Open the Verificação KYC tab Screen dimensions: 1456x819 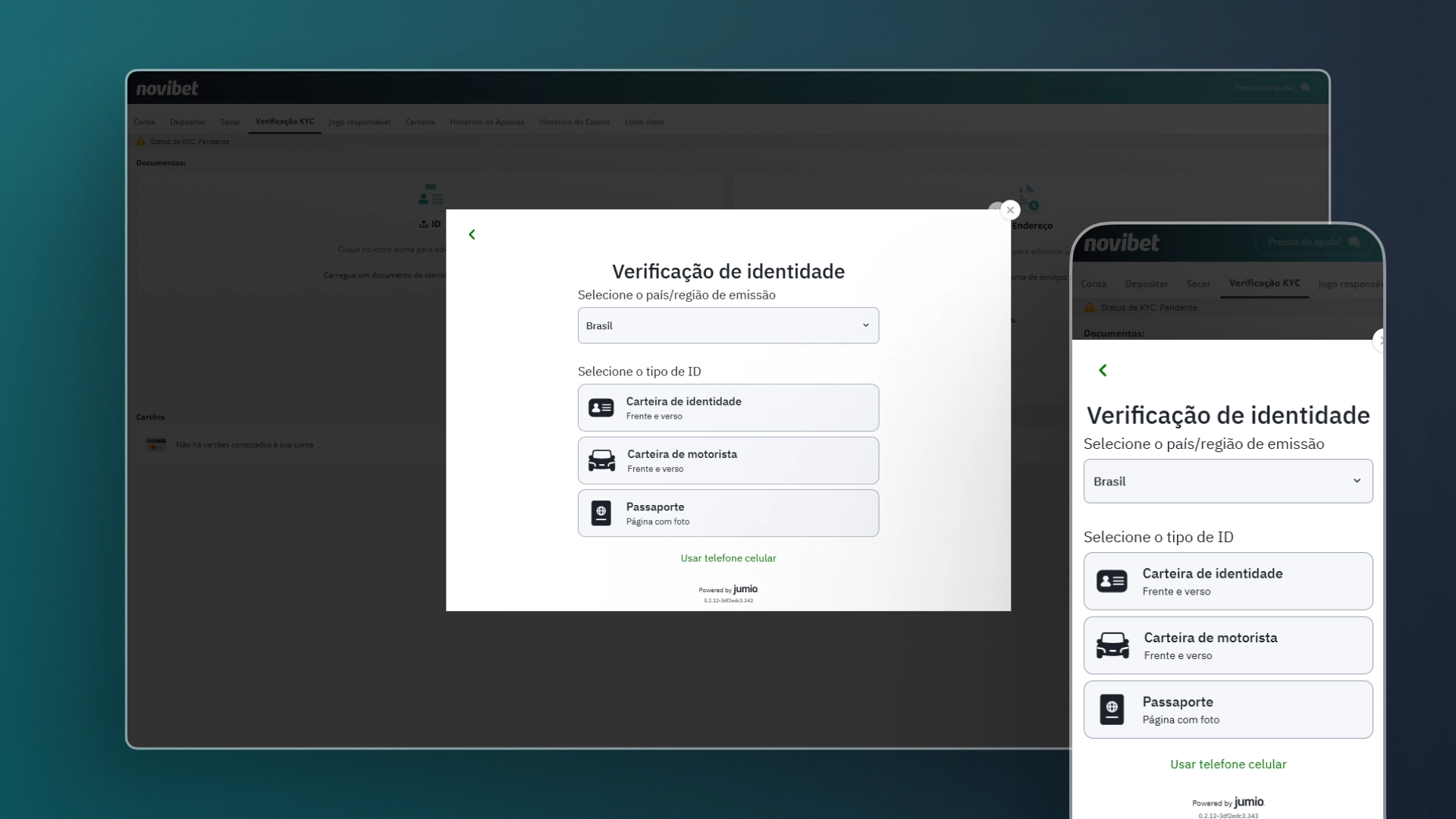coord(284,121)
